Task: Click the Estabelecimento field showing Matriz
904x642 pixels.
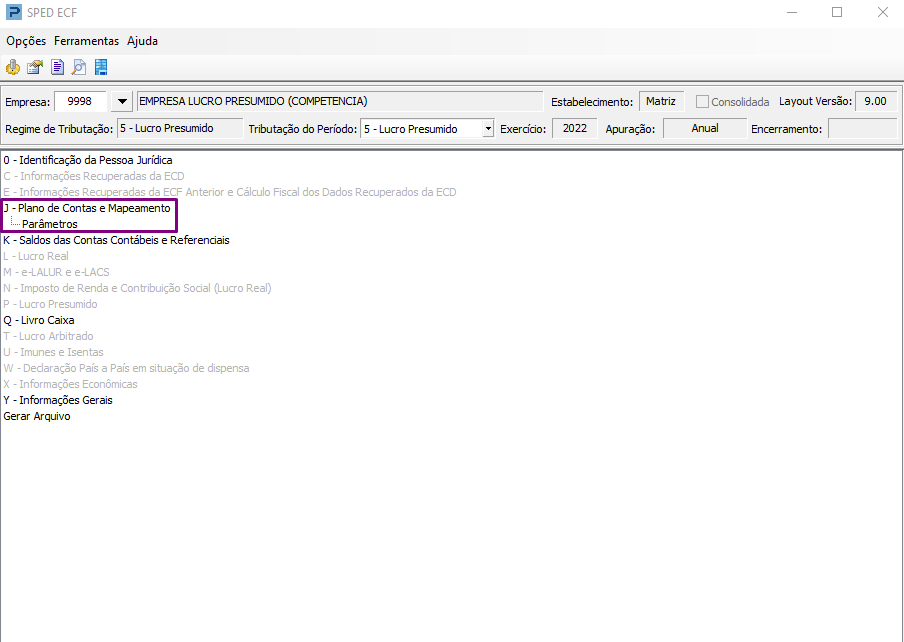Action: 661,101
